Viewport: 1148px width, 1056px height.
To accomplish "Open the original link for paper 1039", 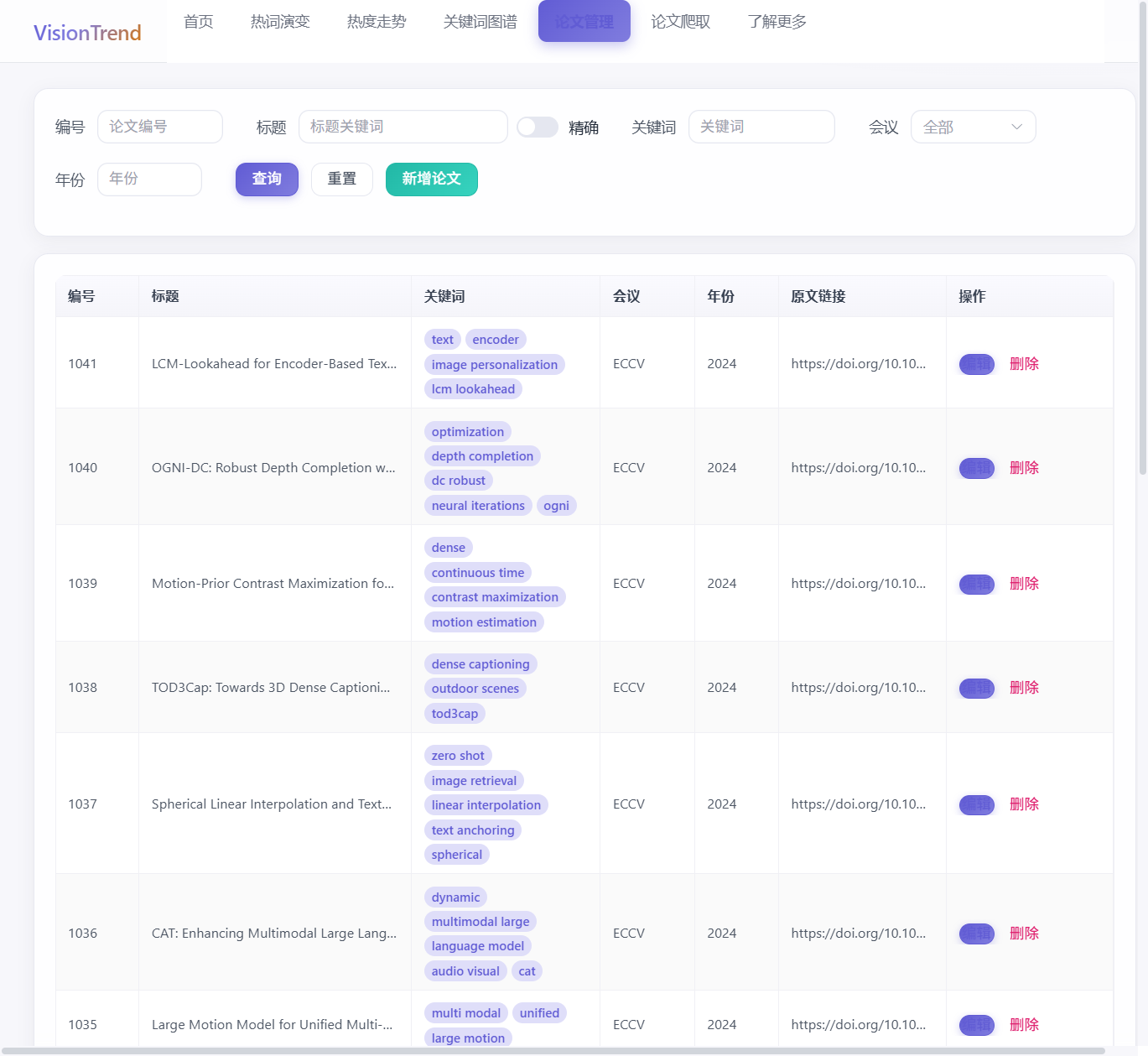I will 859,583.
